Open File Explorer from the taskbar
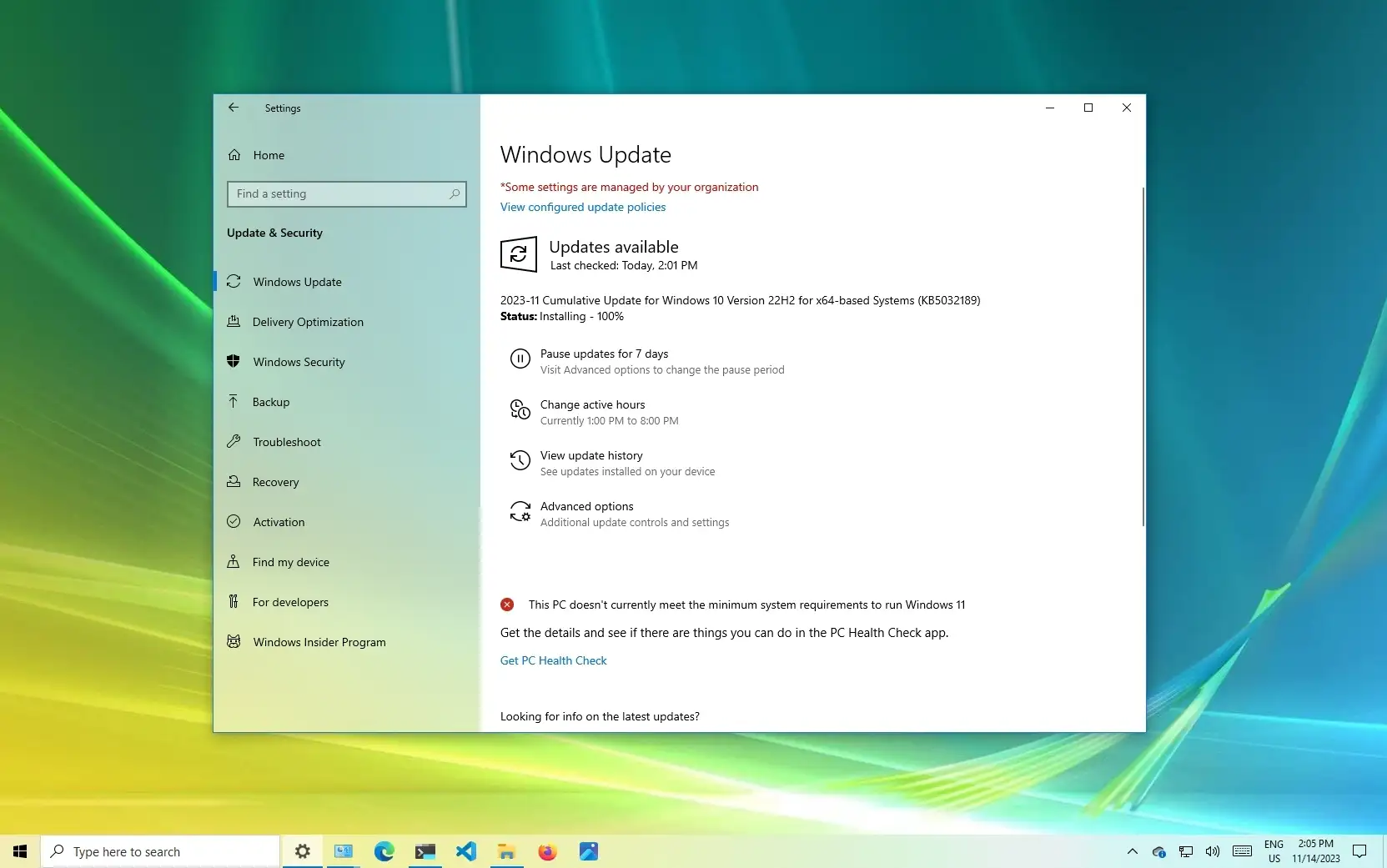1387x868 pixels. tap(506, 851)
